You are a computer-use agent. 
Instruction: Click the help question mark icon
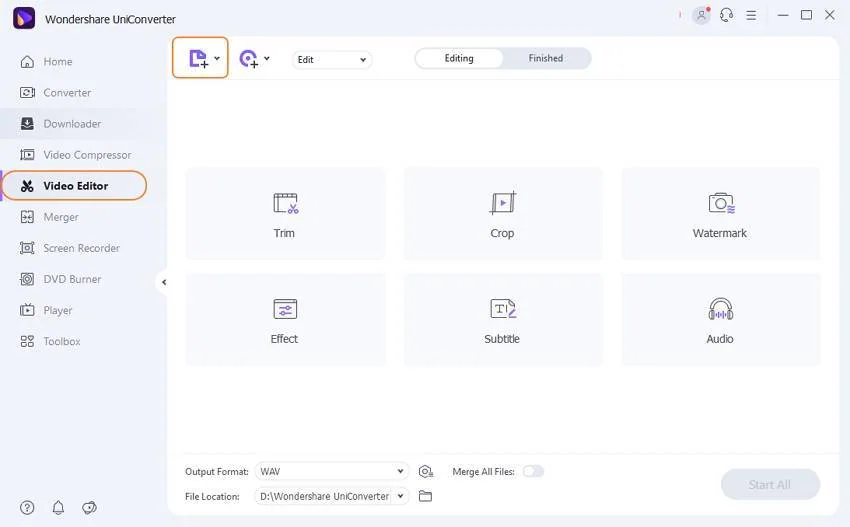tap(27, 507)
